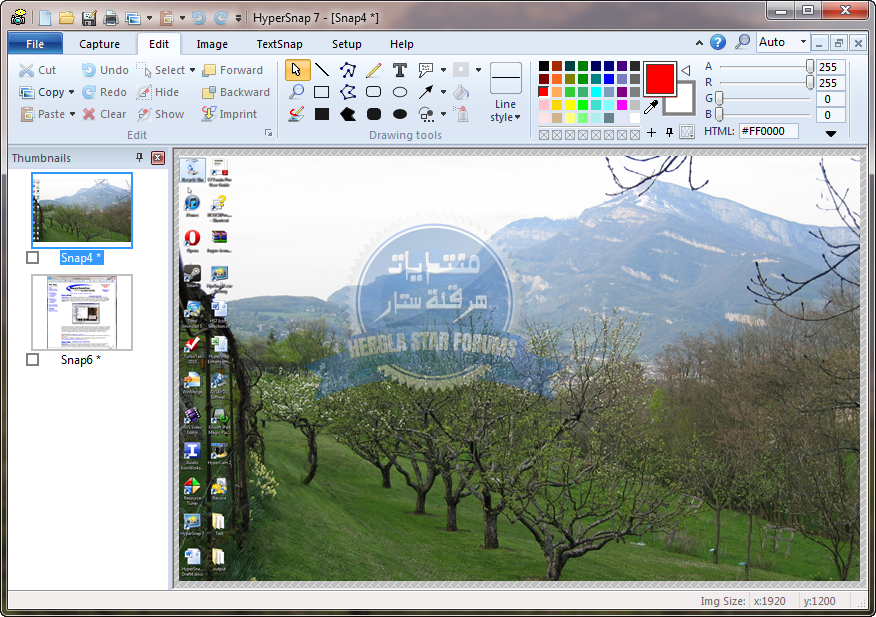
Task: Choose the straight line drawing tool
Action: pyautogui.click(x=322, y=70)
